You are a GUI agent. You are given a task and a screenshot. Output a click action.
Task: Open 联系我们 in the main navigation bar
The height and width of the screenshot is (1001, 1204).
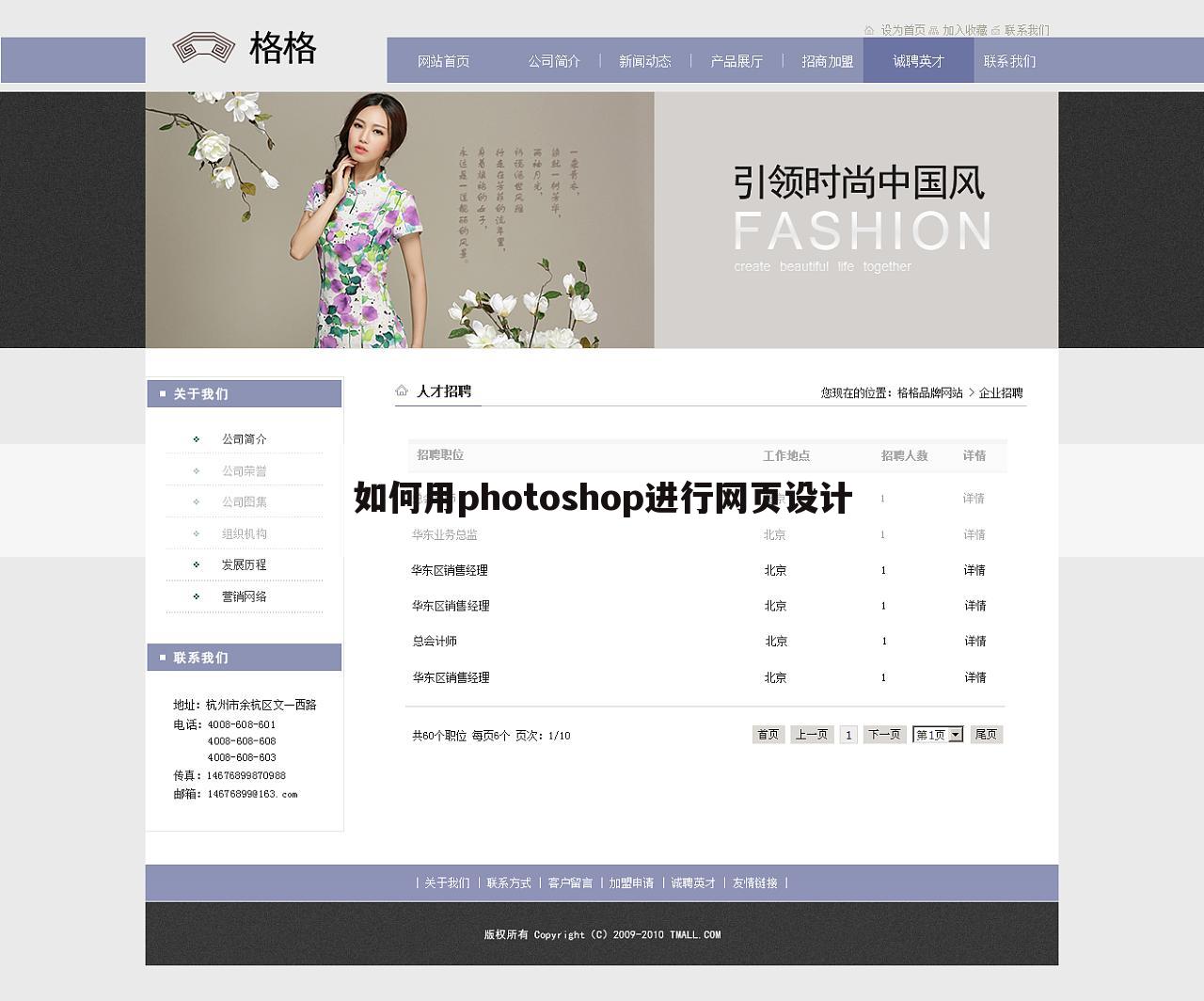(1010, 61)
